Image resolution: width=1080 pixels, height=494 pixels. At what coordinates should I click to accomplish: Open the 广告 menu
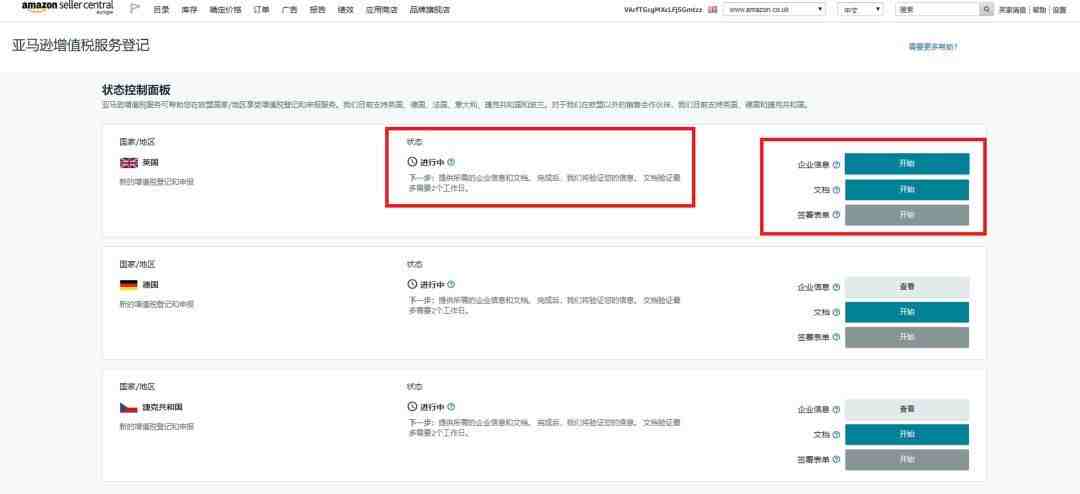pyautogui.click(x=290, y=10)
